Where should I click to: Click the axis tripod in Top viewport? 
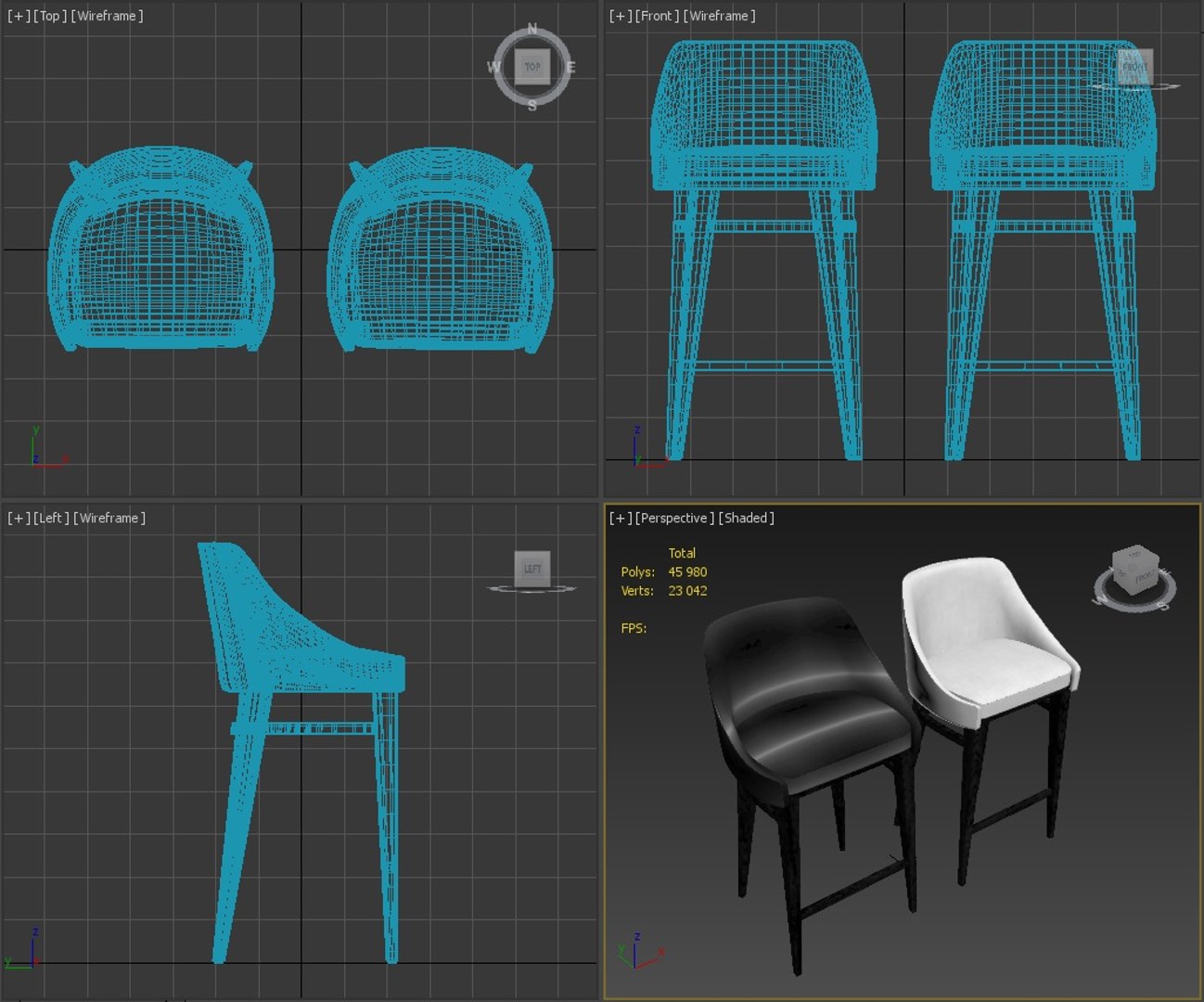(x=48, y=447)
